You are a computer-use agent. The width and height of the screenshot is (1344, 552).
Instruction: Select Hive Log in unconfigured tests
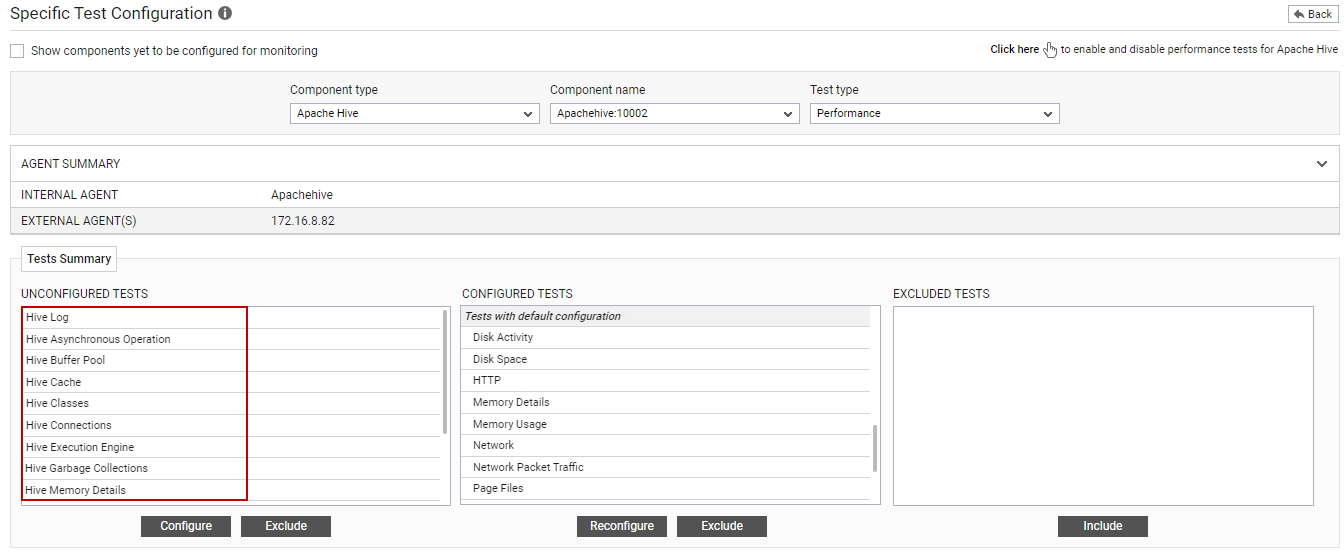point(231,318)
